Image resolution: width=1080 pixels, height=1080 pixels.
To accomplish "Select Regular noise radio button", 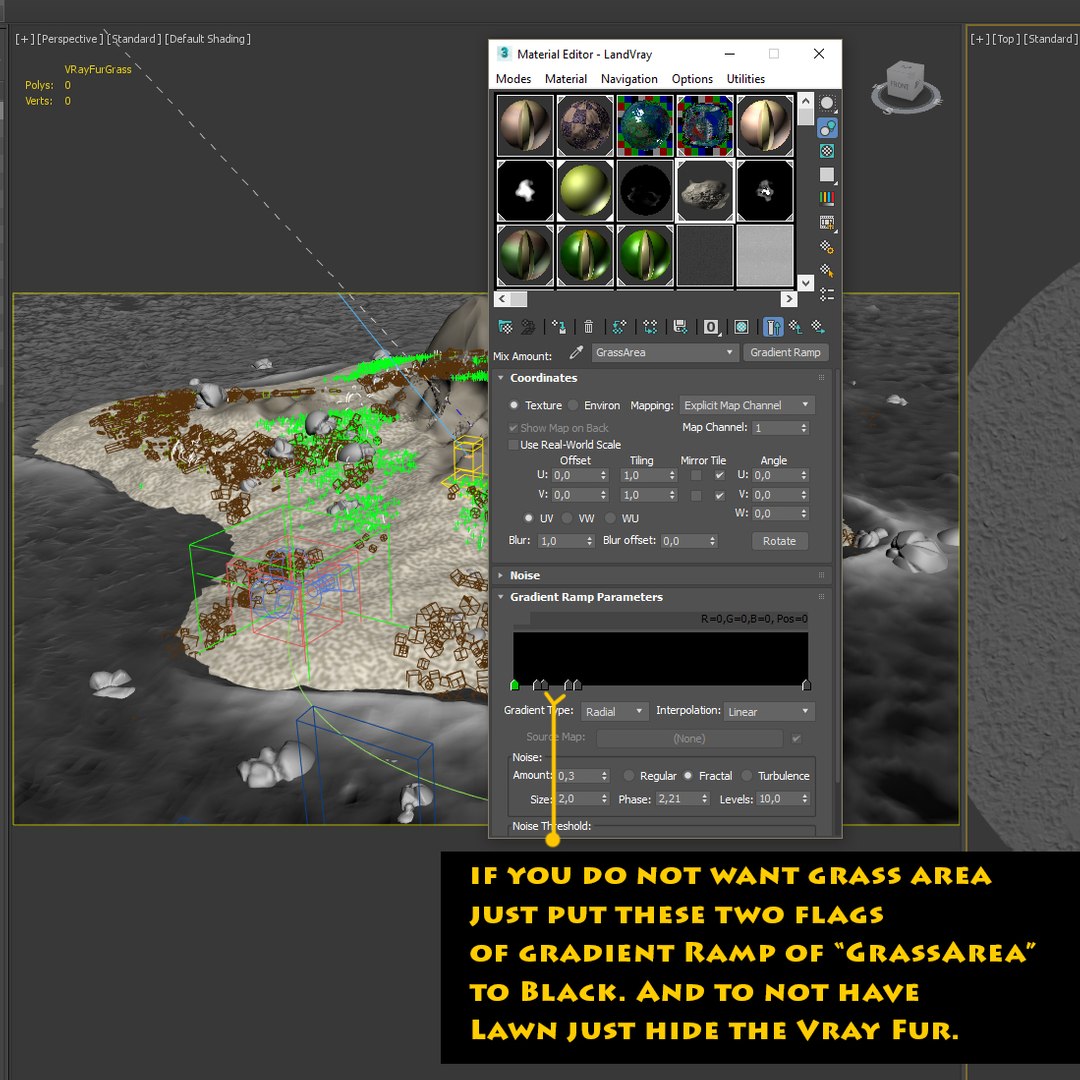I will click(629, 776).
